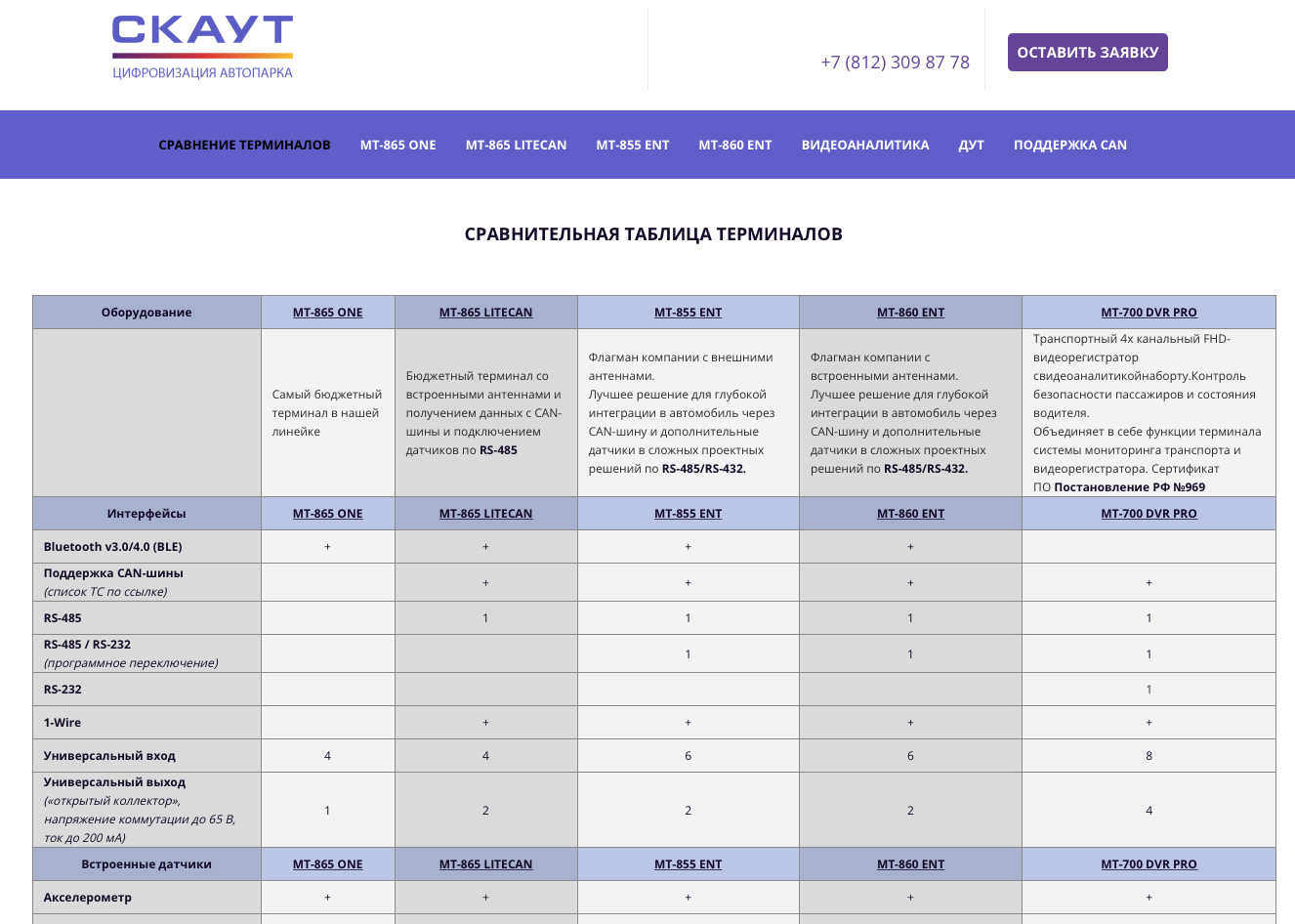The image size is (1295, 924).
Task: Click the Bluetooth '+' cell under MT-860 ENT
Action: 910,547
